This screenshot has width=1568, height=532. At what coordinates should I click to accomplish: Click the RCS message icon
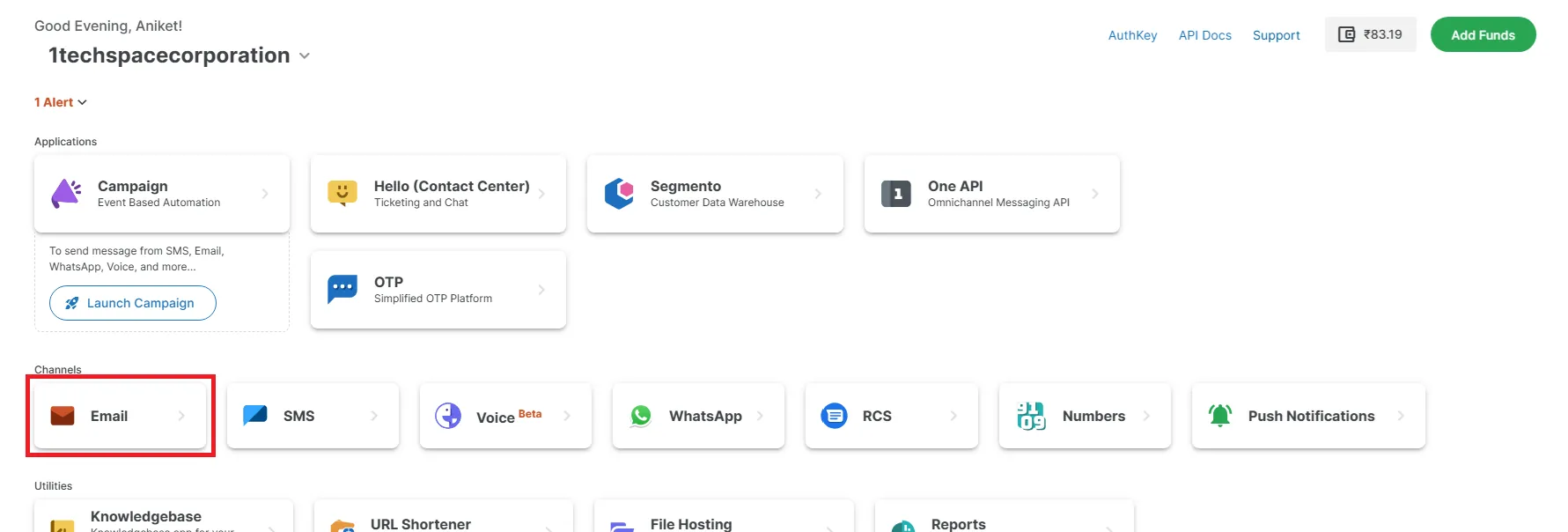click(x=834, y=416)
